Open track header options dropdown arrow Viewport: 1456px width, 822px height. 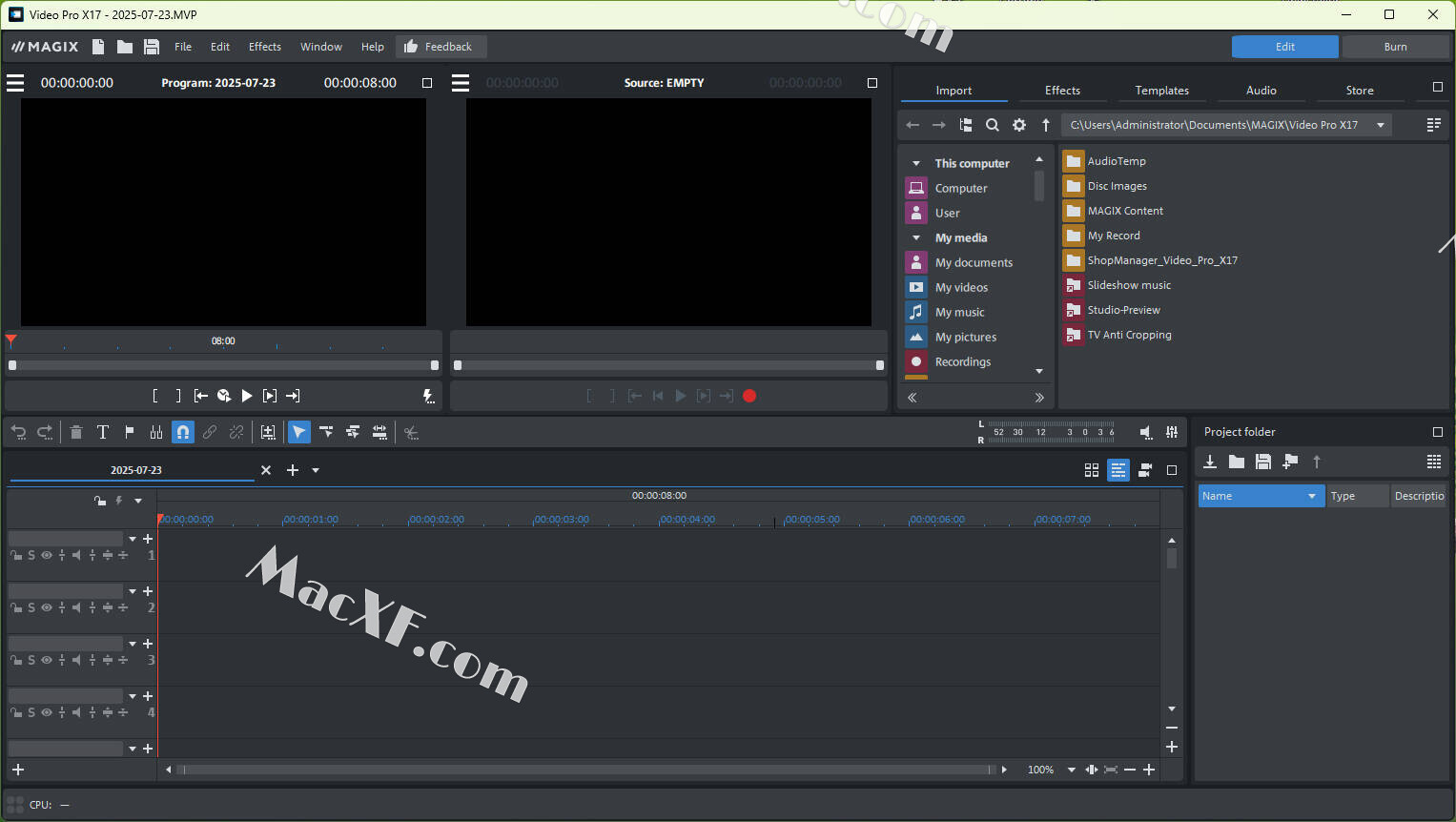[138, 501]
